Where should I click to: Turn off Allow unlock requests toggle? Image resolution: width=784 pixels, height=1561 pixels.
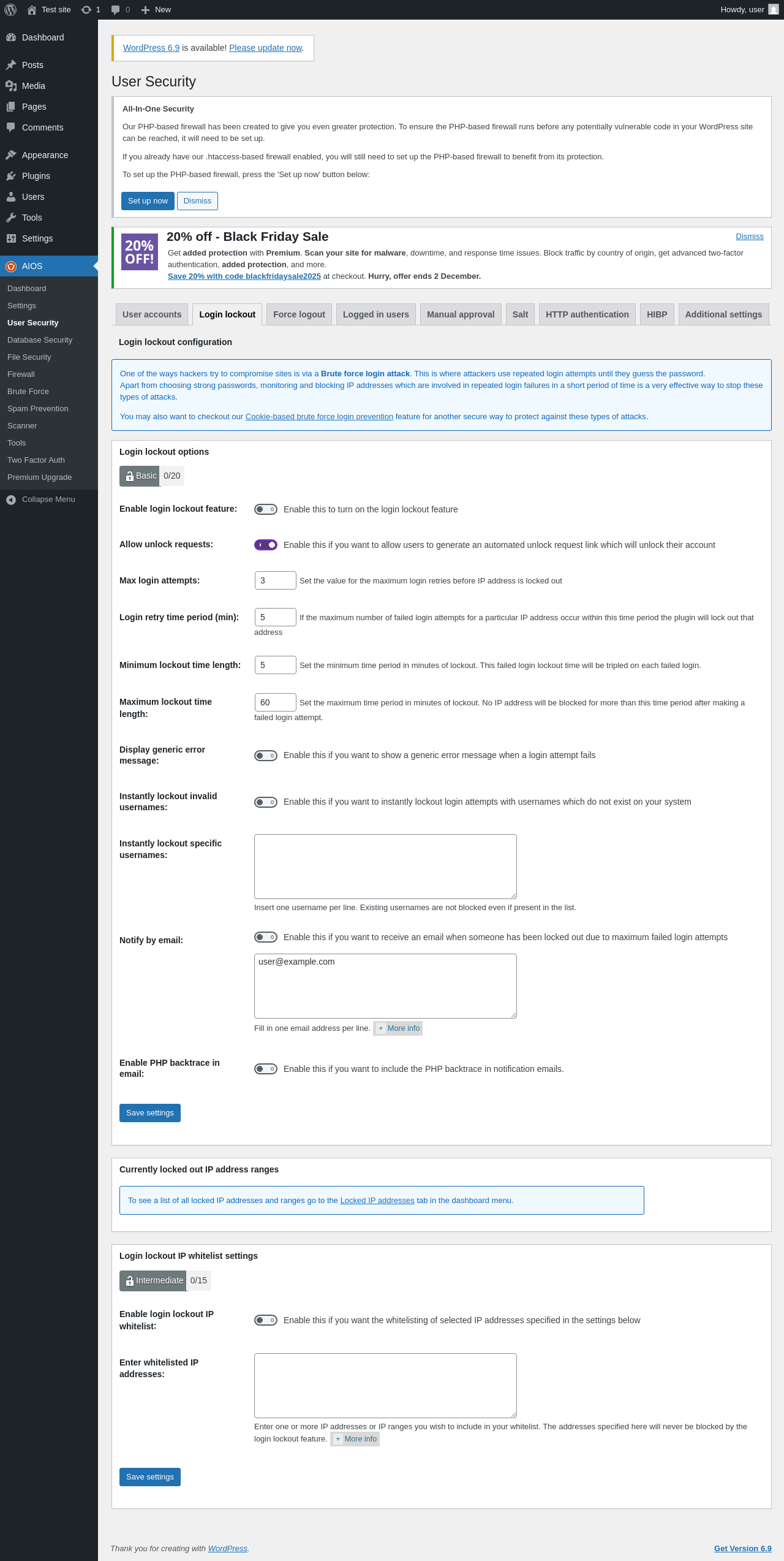coord(266,545)
